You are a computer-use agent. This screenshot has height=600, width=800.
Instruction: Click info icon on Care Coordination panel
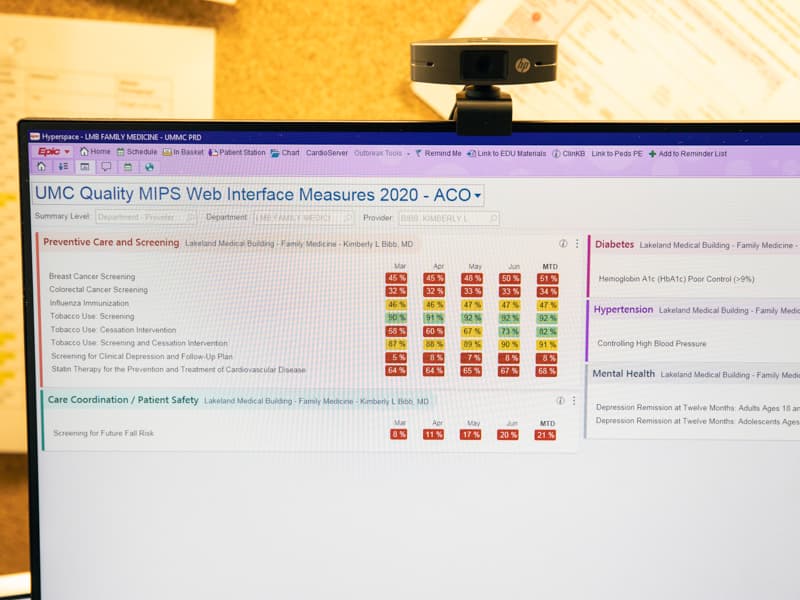560,401
